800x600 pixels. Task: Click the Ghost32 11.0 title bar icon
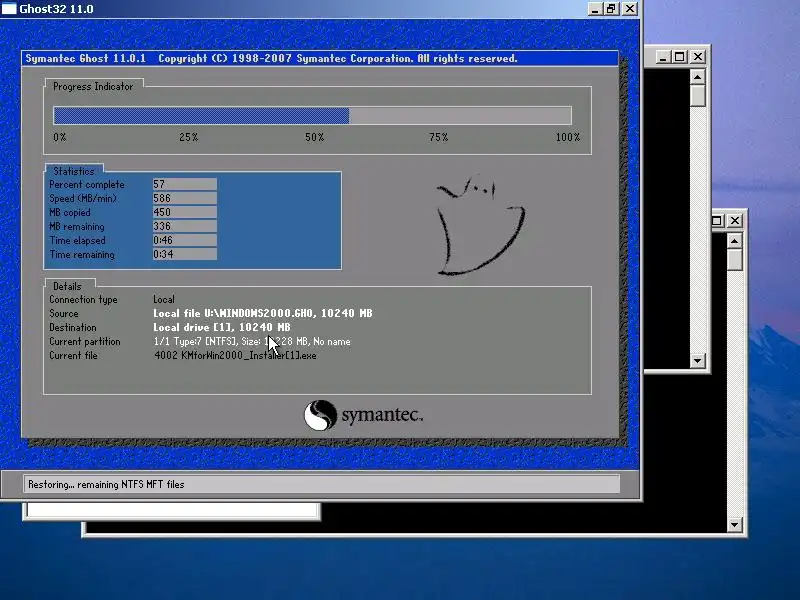[9, 9]
